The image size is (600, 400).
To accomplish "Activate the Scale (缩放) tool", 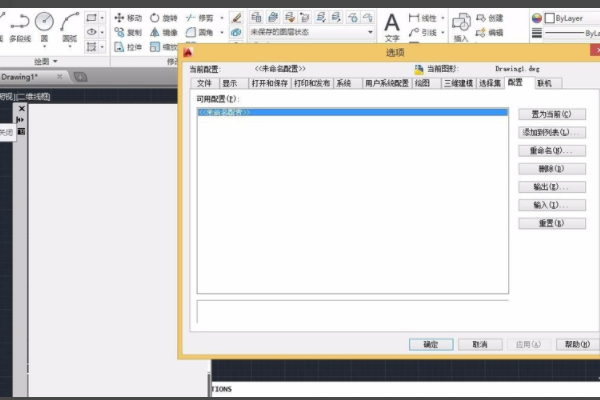I will (x=163, y=47).
